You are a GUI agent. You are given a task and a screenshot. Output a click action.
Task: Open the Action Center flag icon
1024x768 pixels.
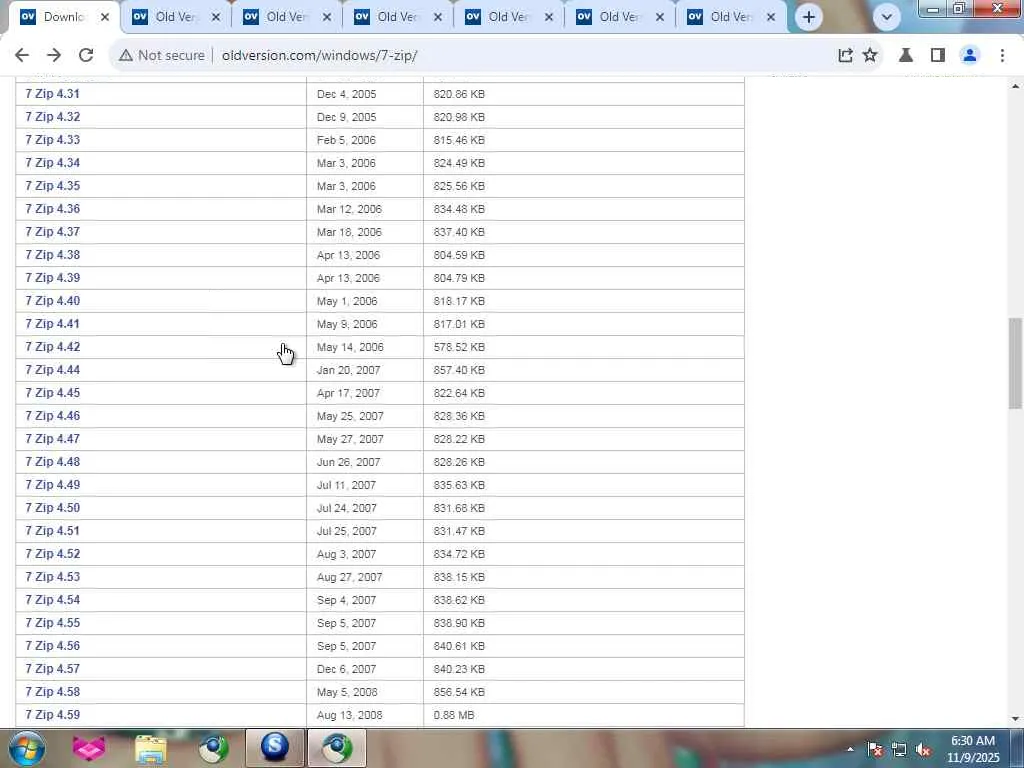click(x=875, y=749)
